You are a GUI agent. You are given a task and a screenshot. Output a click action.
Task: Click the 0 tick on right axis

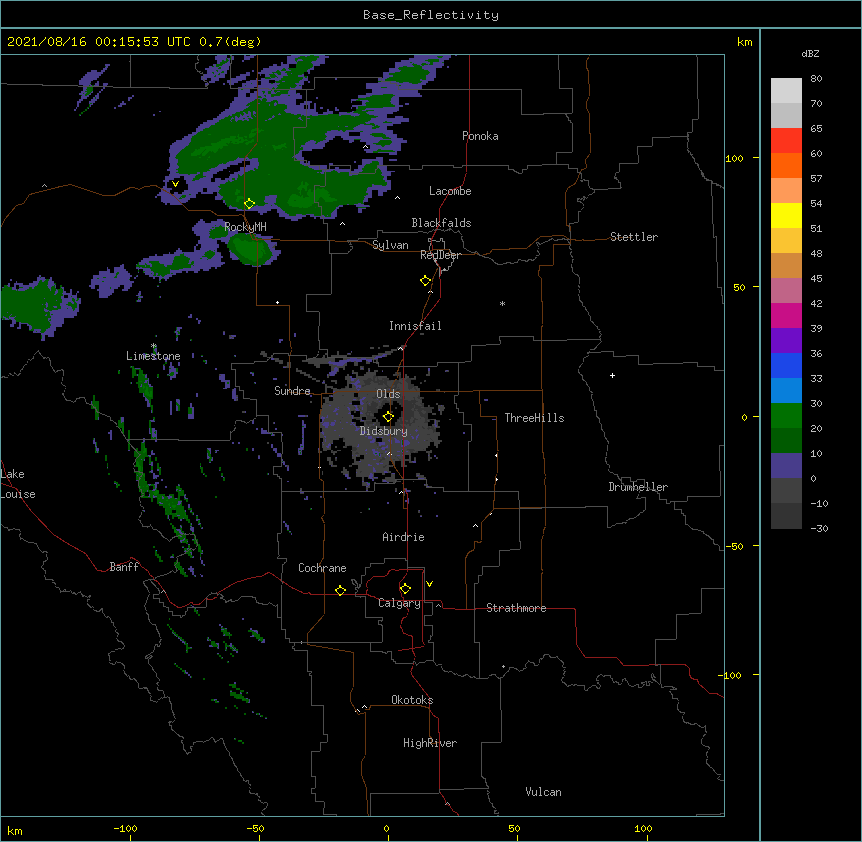tap(744, 418)
